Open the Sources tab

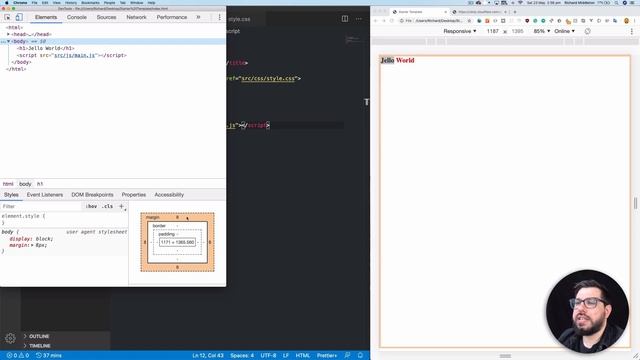106,17
